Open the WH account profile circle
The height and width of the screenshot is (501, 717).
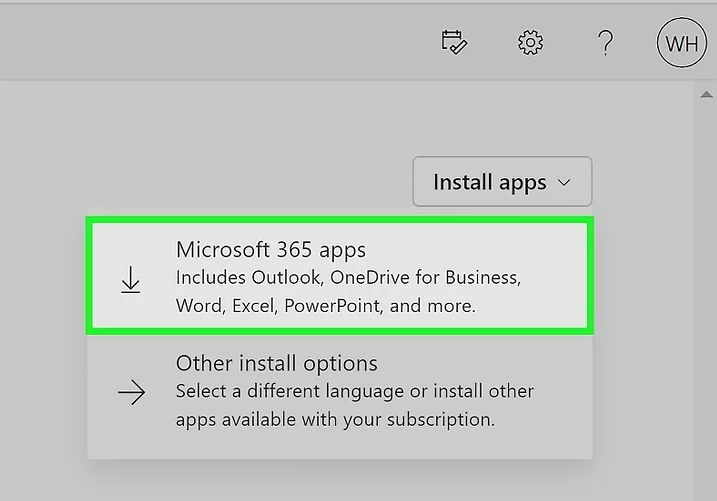[682, 43]
